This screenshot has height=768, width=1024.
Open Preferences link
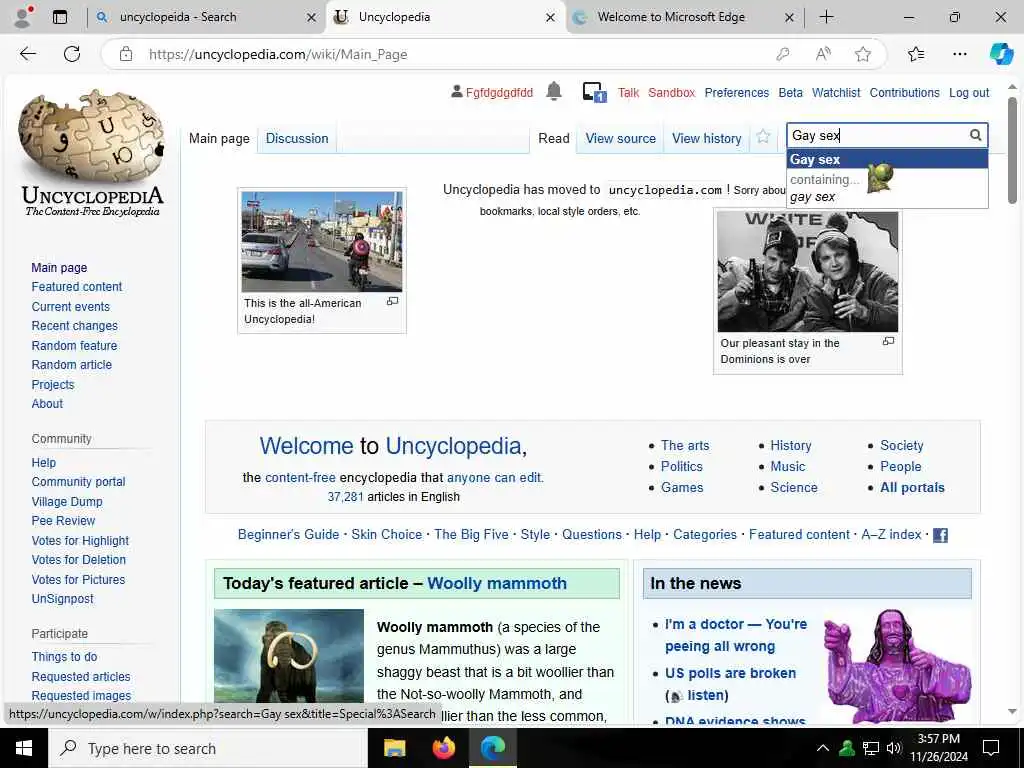pos(737,93)
